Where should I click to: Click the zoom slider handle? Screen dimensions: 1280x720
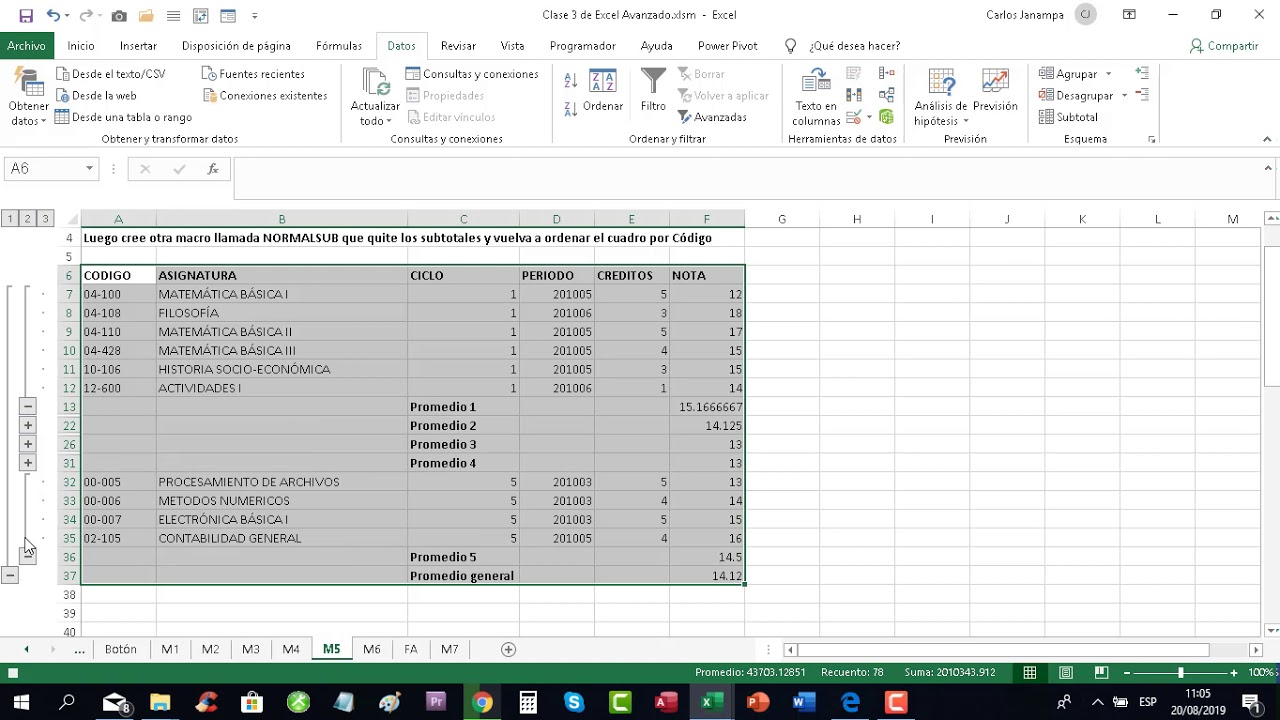click(1180, 673)
